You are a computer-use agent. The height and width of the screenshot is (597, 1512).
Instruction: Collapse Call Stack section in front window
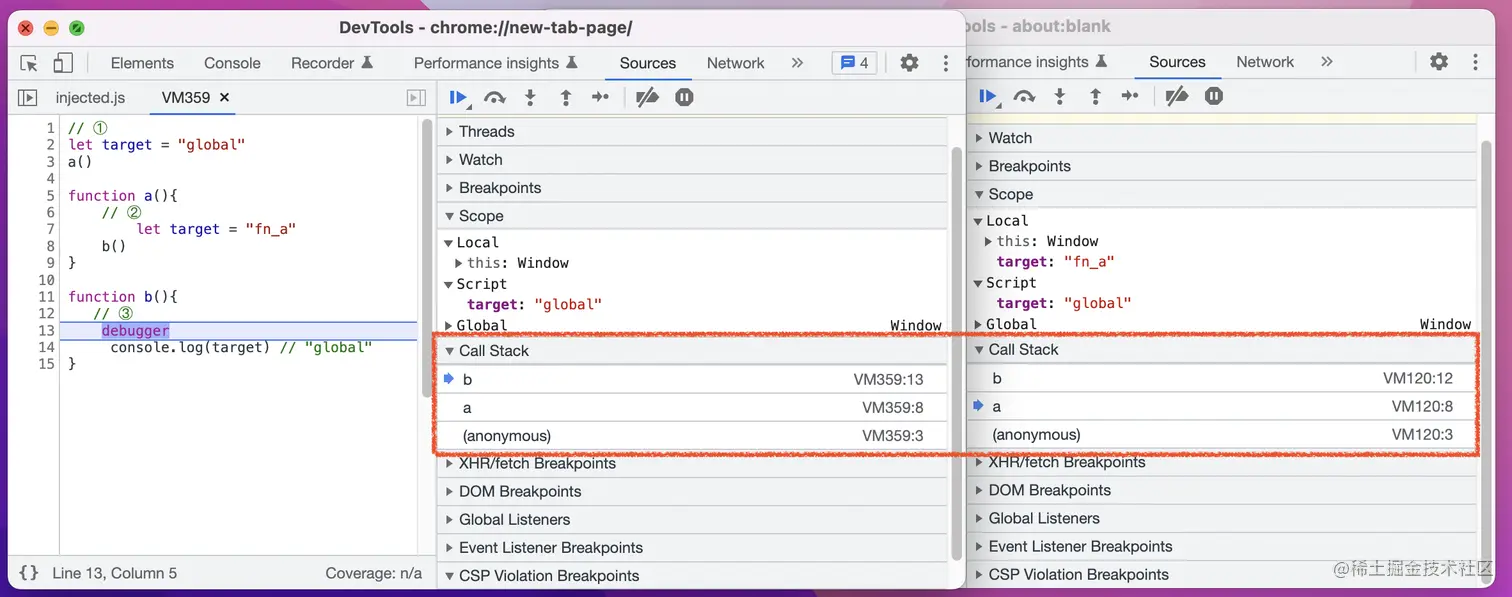(692, 351)
